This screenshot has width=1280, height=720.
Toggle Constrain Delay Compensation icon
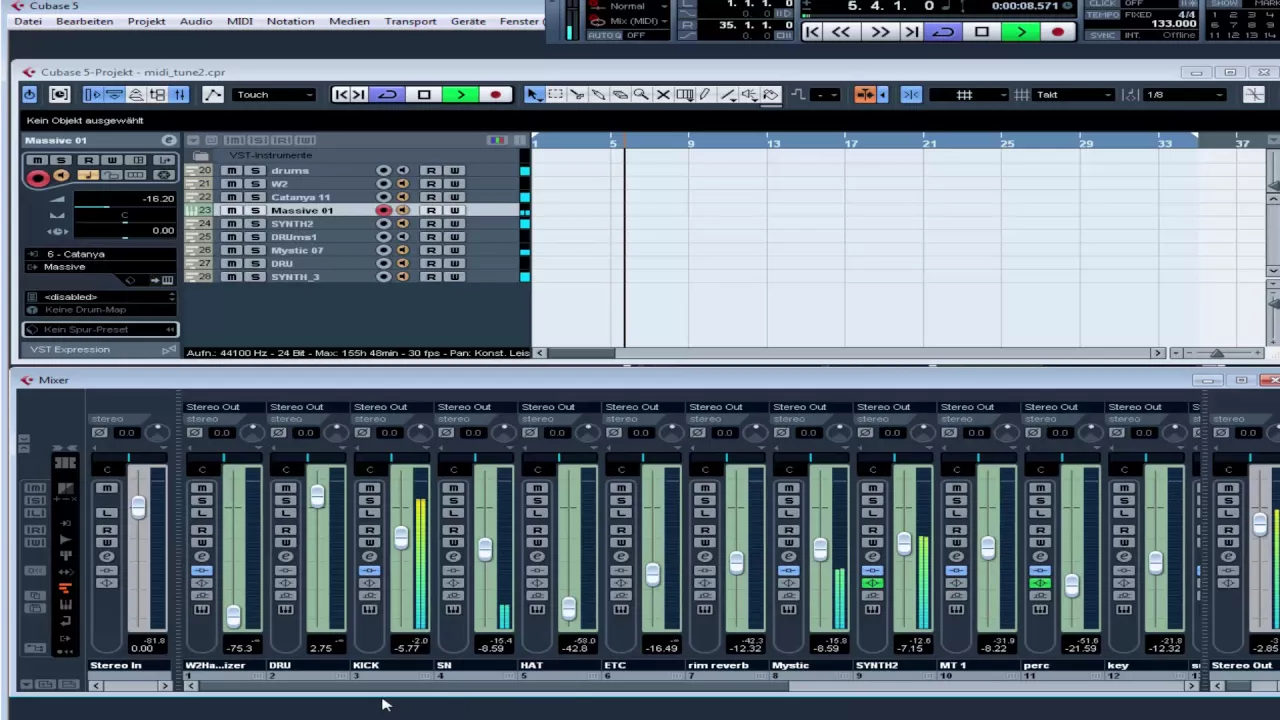(59, 94)
